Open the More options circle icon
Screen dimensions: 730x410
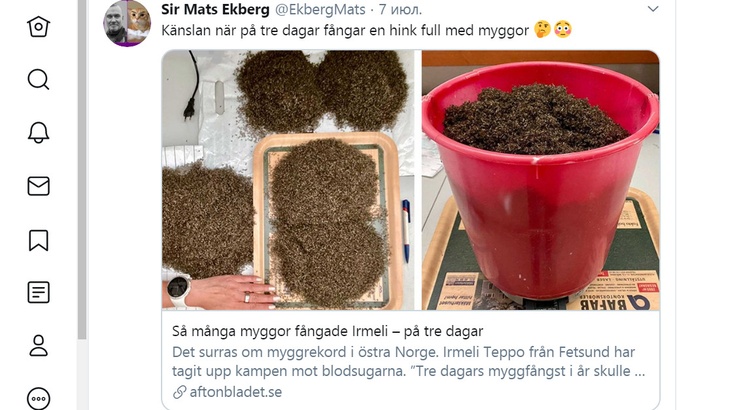(x=38, y=398)
